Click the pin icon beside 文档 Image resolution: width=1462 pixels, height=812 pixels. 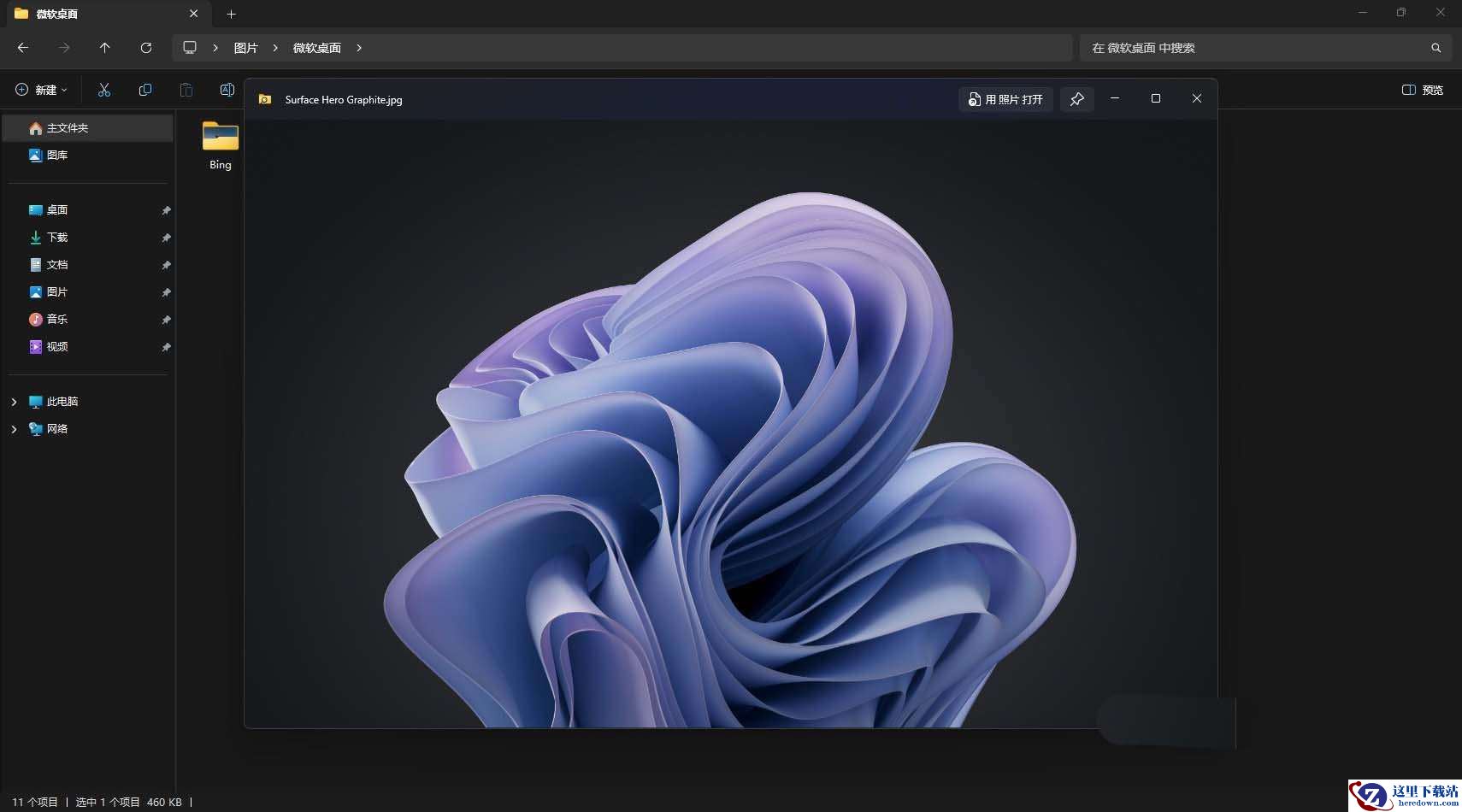pyautogui.click(x=167, y=265)
